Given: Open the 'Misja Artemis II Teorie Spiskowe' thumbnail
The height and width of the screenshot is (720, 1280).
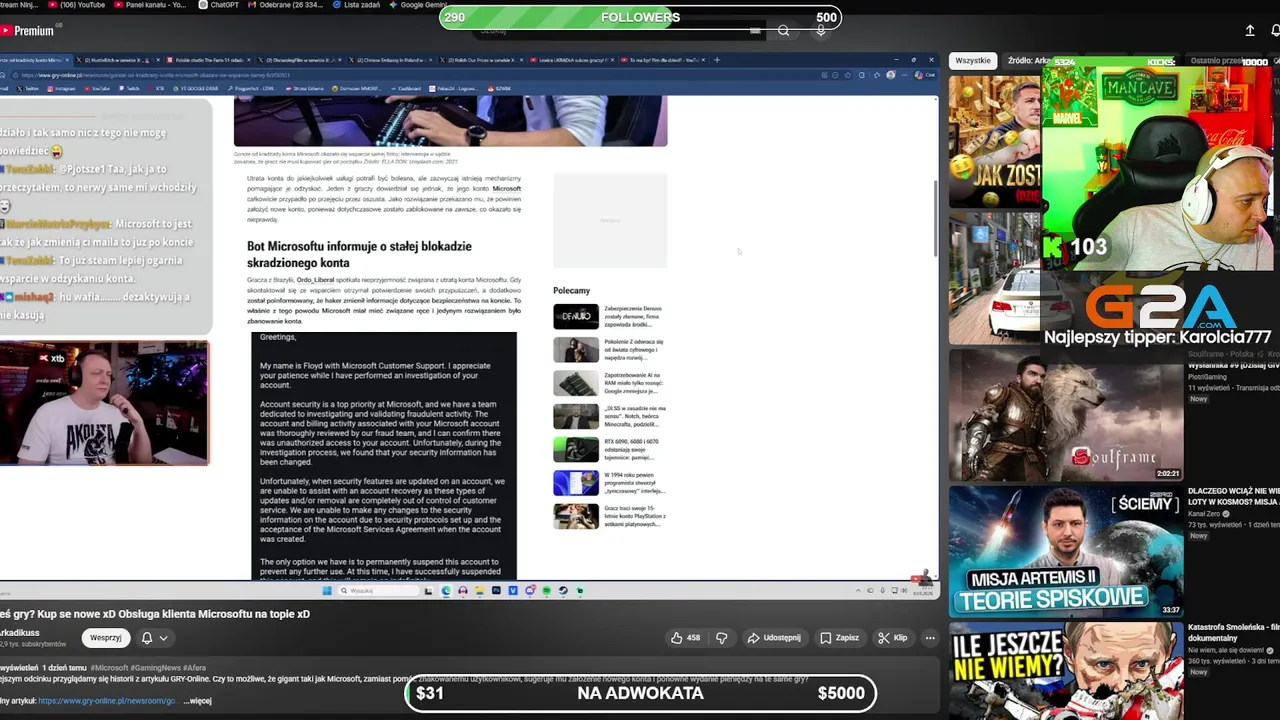Looking at the screenshot, I should [x=1065, y=551].
